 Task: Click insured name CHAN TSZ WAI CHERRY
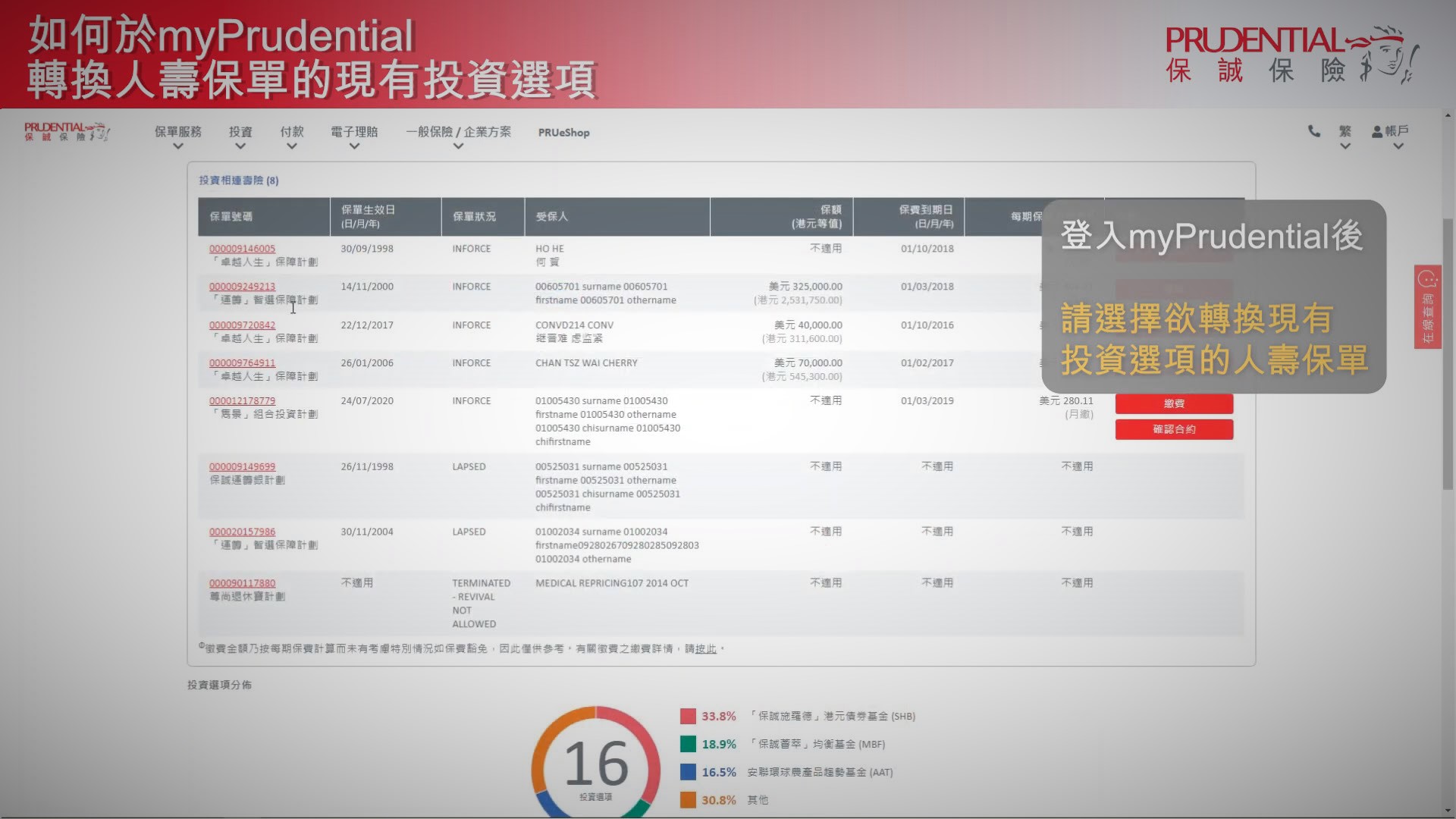[x=586, y=363]
